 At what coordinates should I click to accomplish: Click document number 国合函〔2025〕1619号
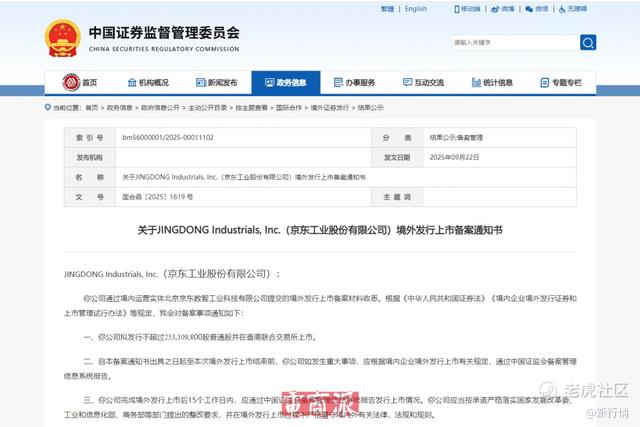158,197
